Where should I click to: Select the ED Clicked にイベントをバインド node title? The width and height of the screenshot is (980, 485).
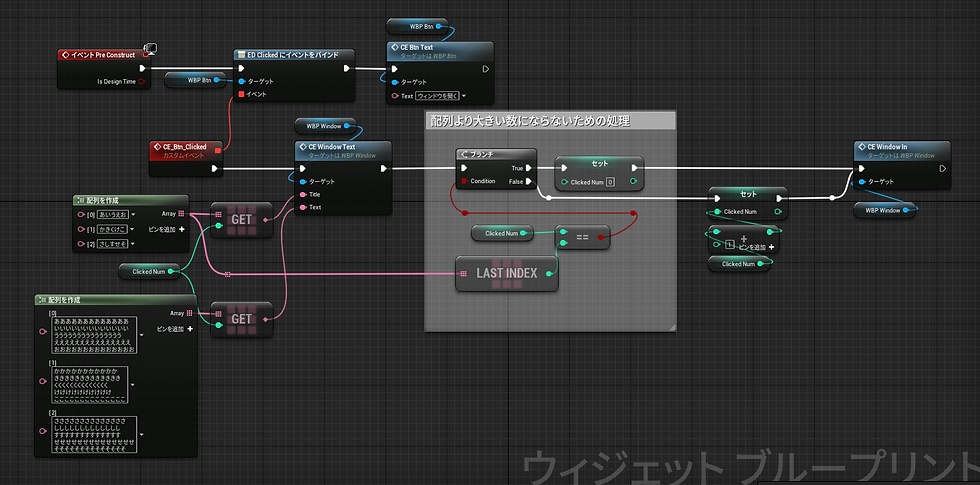click(x=293, y=55)
